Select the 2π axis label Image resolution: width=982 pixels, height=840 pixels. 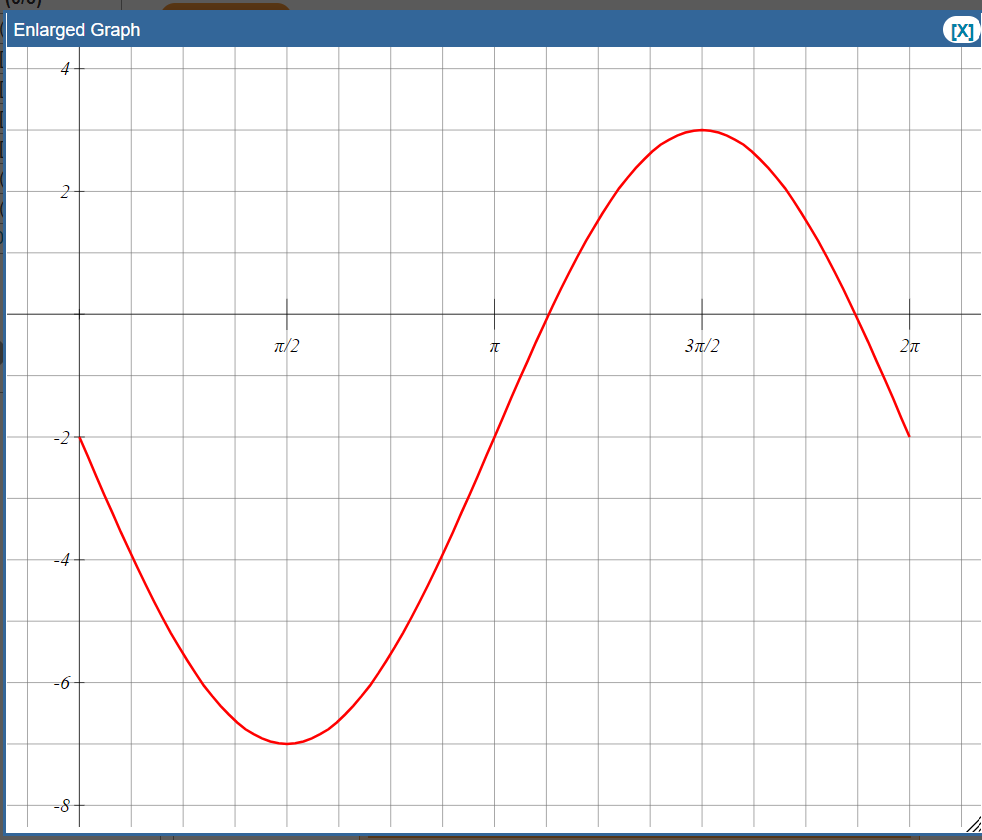click(909, 345)
